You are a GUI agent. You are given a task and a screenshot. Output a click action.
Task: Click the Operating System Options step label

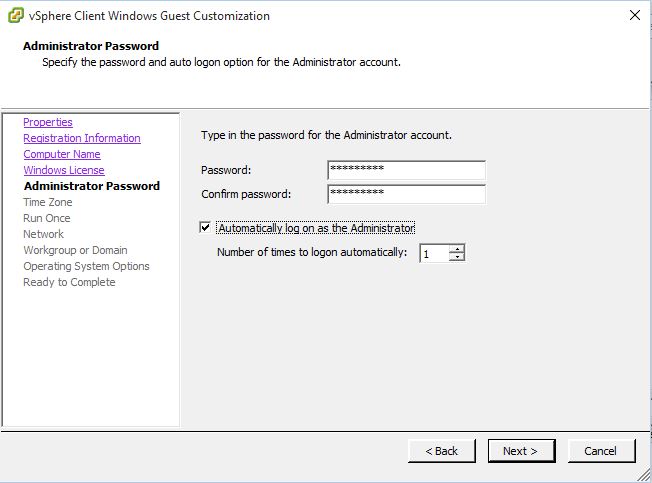[x=86, y=266]
